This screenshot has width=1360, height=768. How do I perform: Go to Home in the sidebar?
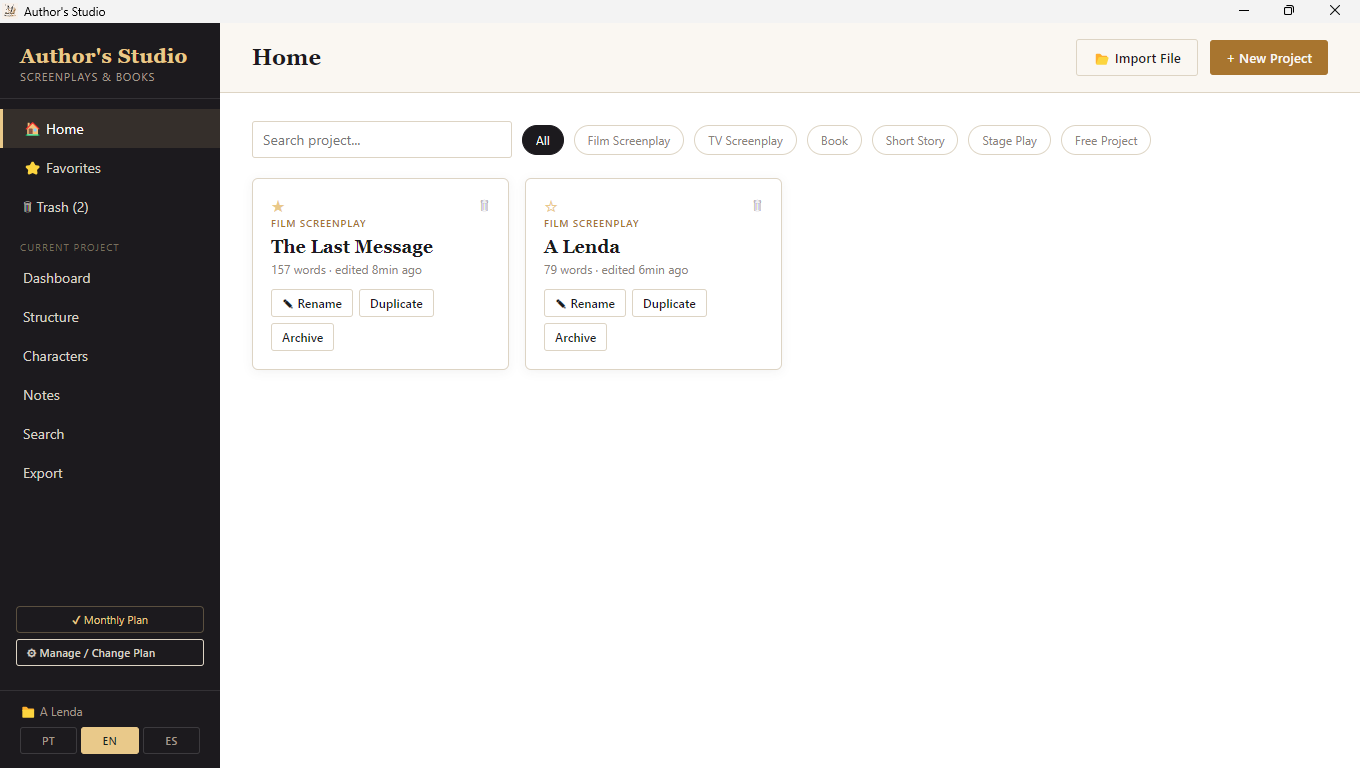click(110, 129)
